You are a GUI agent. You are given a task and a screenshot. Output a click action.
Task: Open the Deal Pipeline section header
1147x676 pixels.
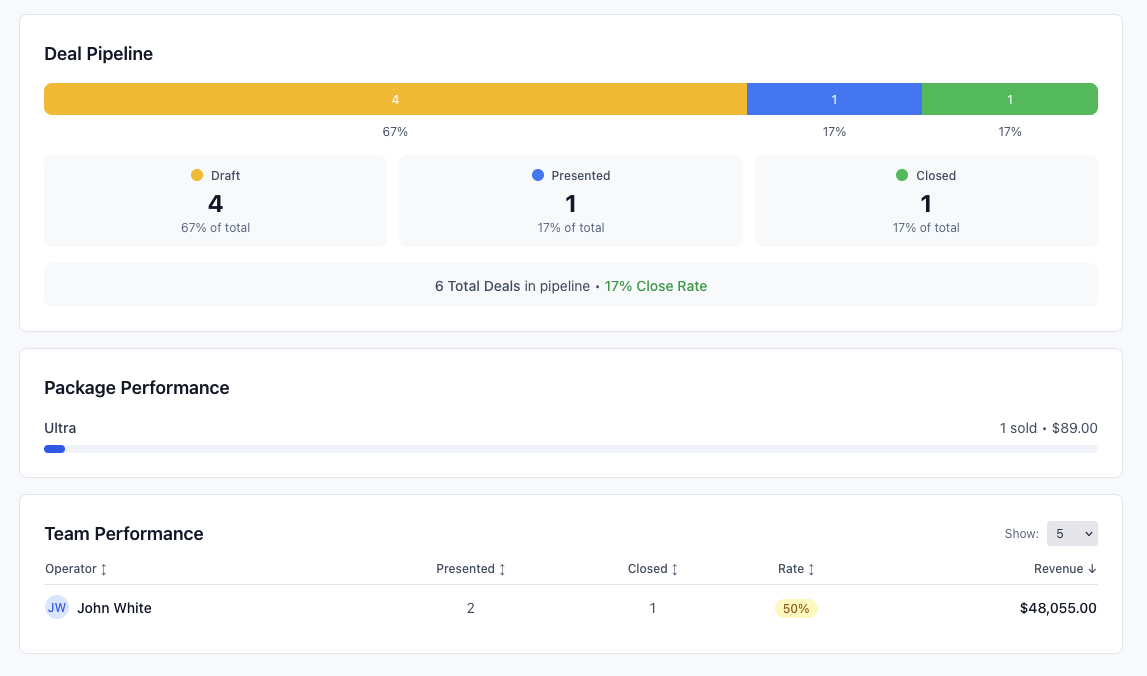[98, 53]
